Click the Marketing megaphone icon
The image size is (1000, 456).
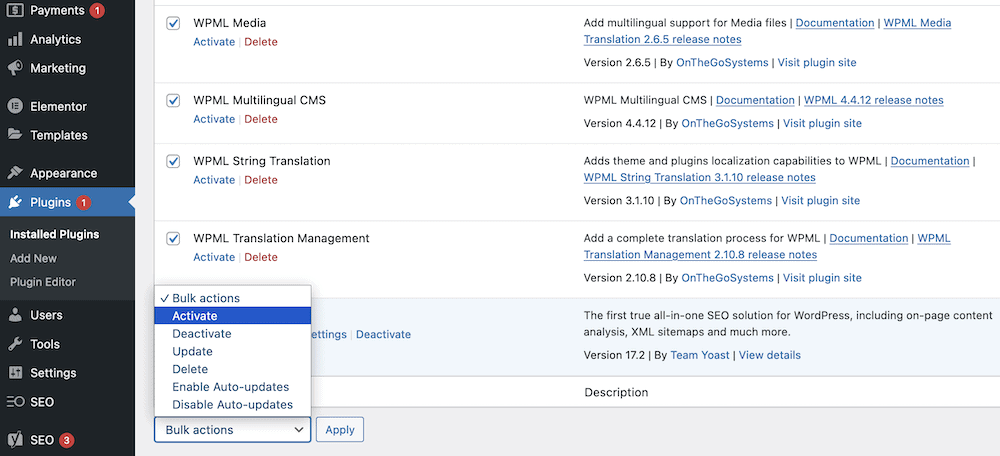click(15, 68)
